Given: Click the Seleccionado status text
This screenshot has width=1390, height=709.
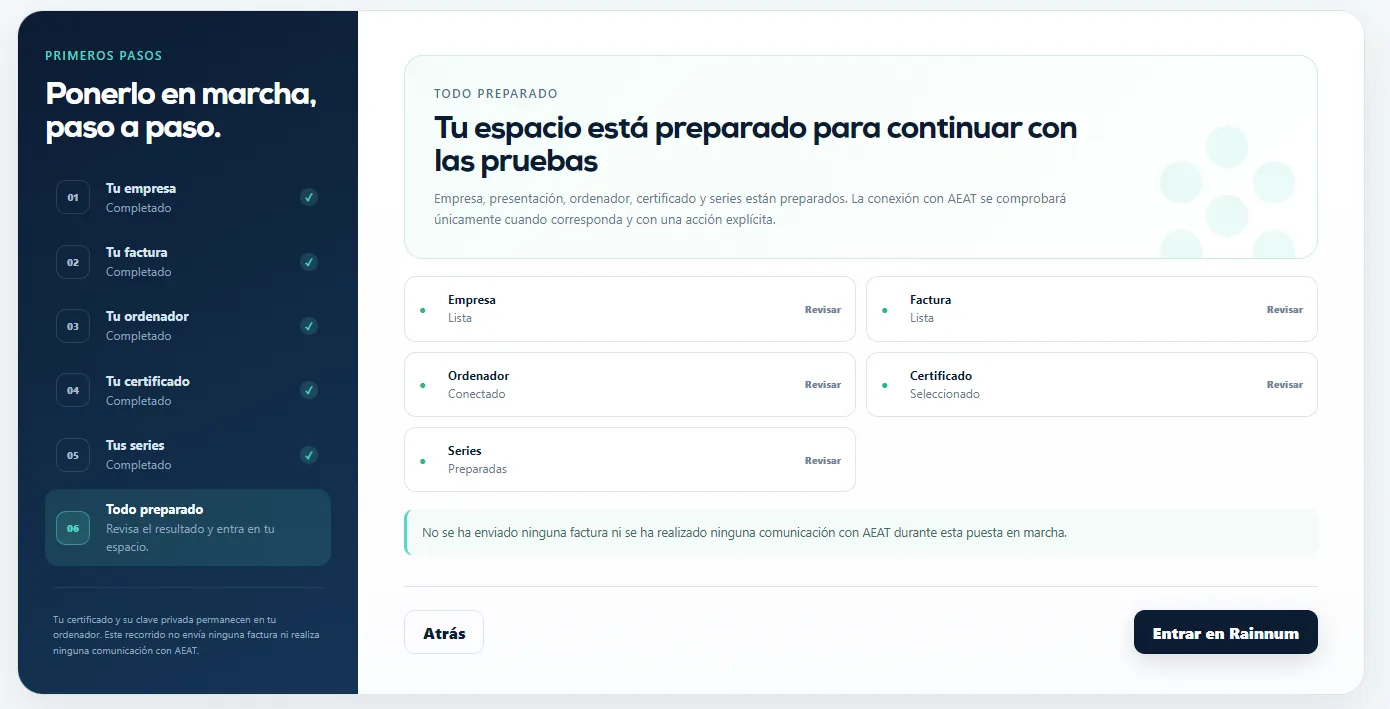Looking at the screenshot, I should click(945, 394).
